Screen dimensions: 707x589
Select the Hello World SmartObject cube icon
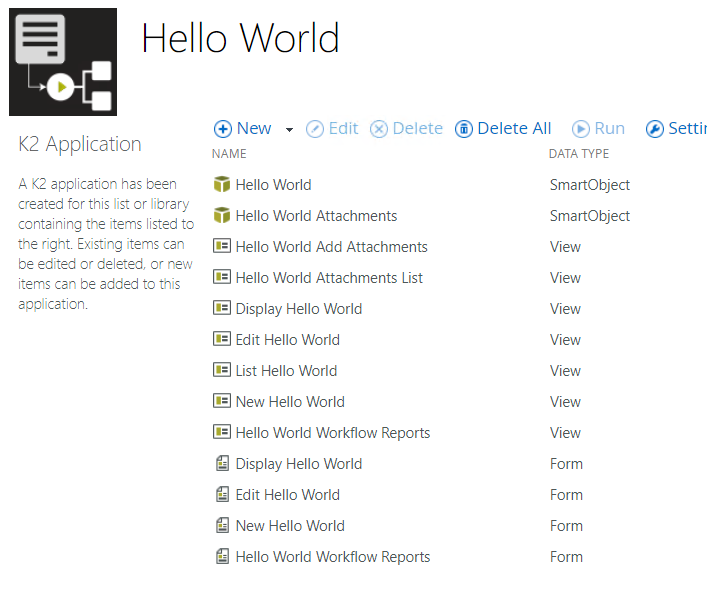point(222,185)
